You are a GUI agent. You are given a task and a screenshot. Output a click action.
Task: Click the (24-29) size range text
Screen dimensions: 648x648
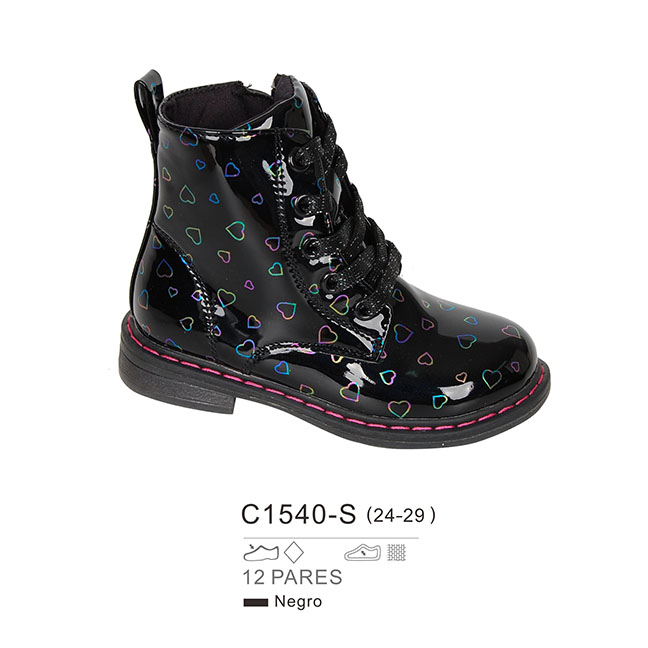(x=401, y=515)
